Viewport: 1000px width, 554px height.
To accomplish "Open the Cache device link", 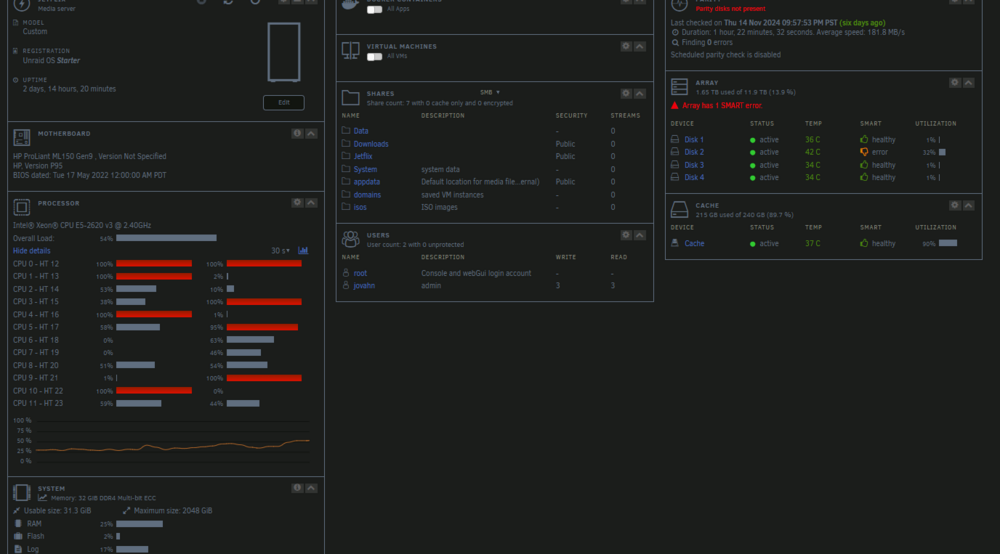I will tap(695, 244).
